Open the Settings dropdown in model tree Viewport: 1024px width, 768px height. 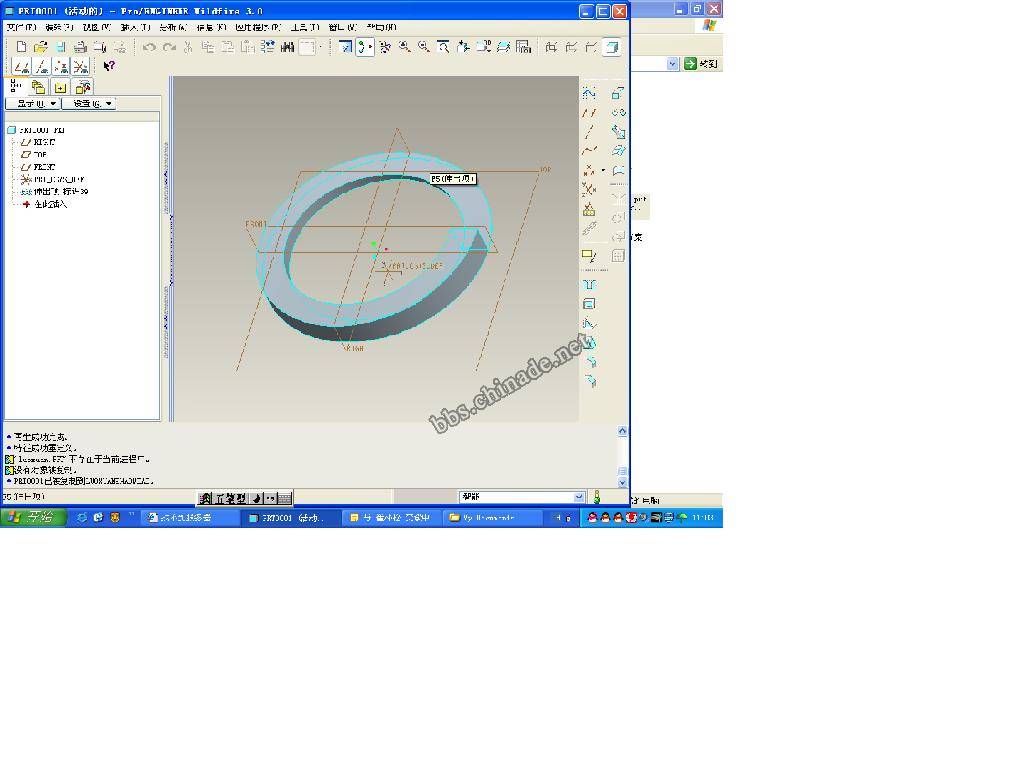[x=90, y=104]
